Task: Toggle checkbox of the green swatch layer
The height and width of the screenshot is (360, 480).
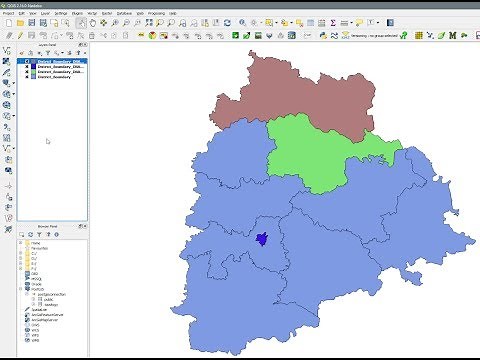Action: pyautogui.click(x=27, y=72)
